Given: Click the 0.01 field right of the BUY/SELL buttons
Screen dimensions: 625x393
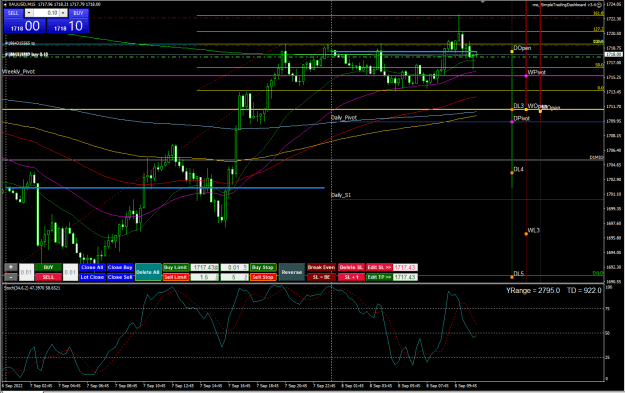Looking at the screenshot, I should click(x=70, y=272).
